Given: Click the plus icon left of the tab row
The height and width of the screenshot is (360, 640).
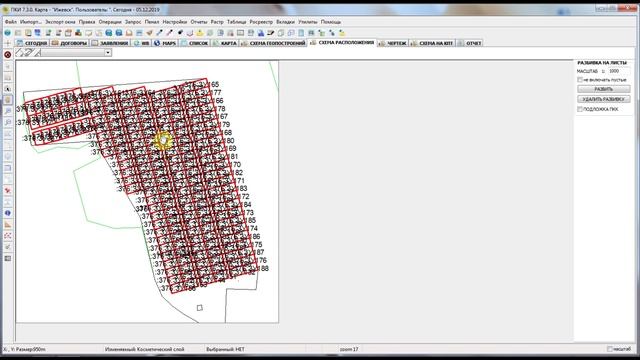Looking at the screenshot, I should [7, 43].
